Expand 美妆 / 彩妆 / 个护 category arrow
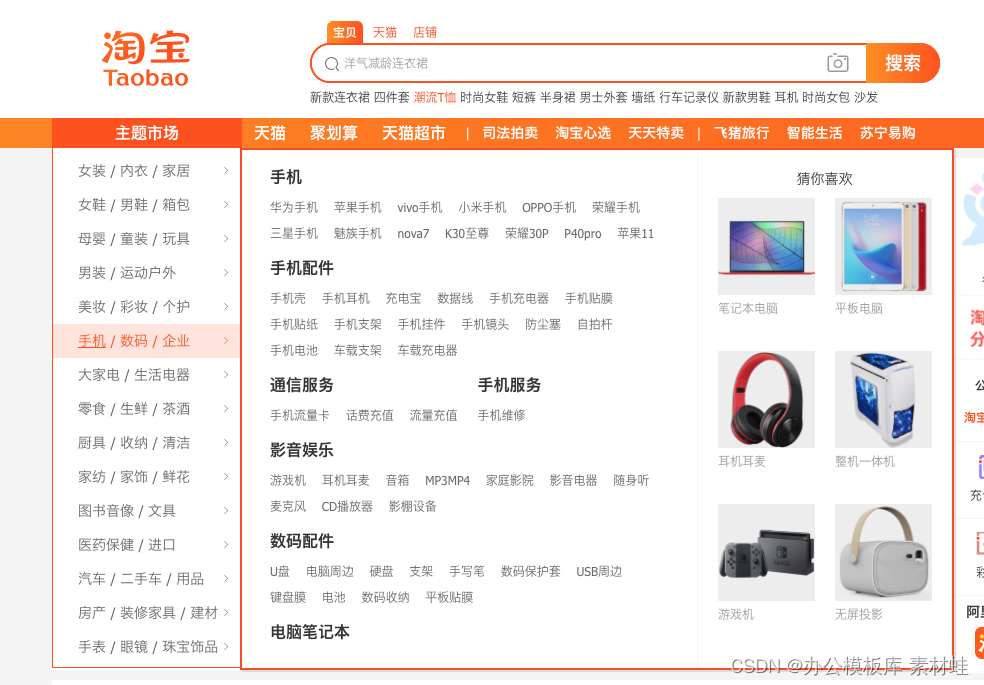This screenshot has height=685, width=984. click(x=226, y=306)
